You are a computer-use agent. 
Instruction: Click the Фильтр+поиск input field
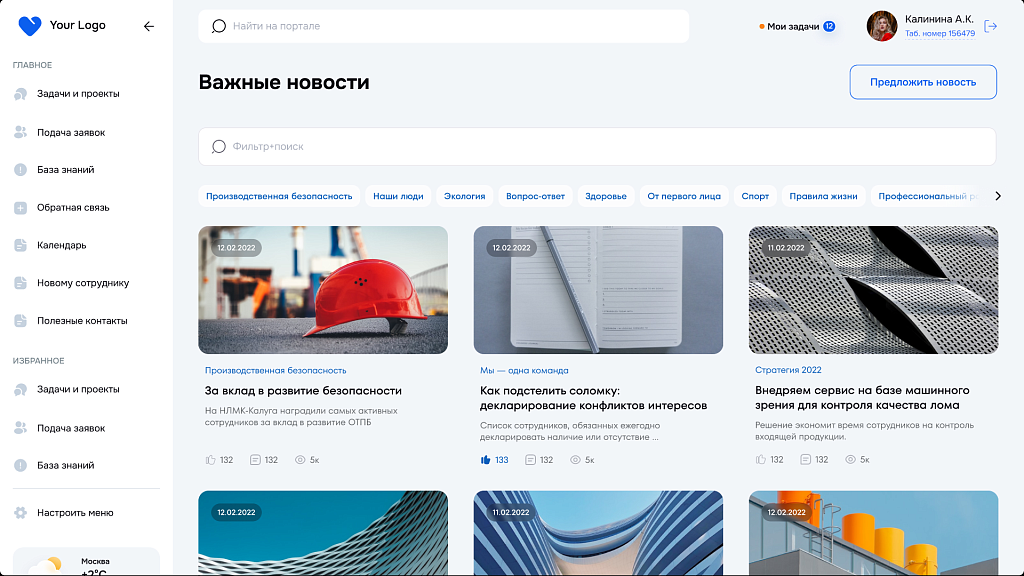598,146
